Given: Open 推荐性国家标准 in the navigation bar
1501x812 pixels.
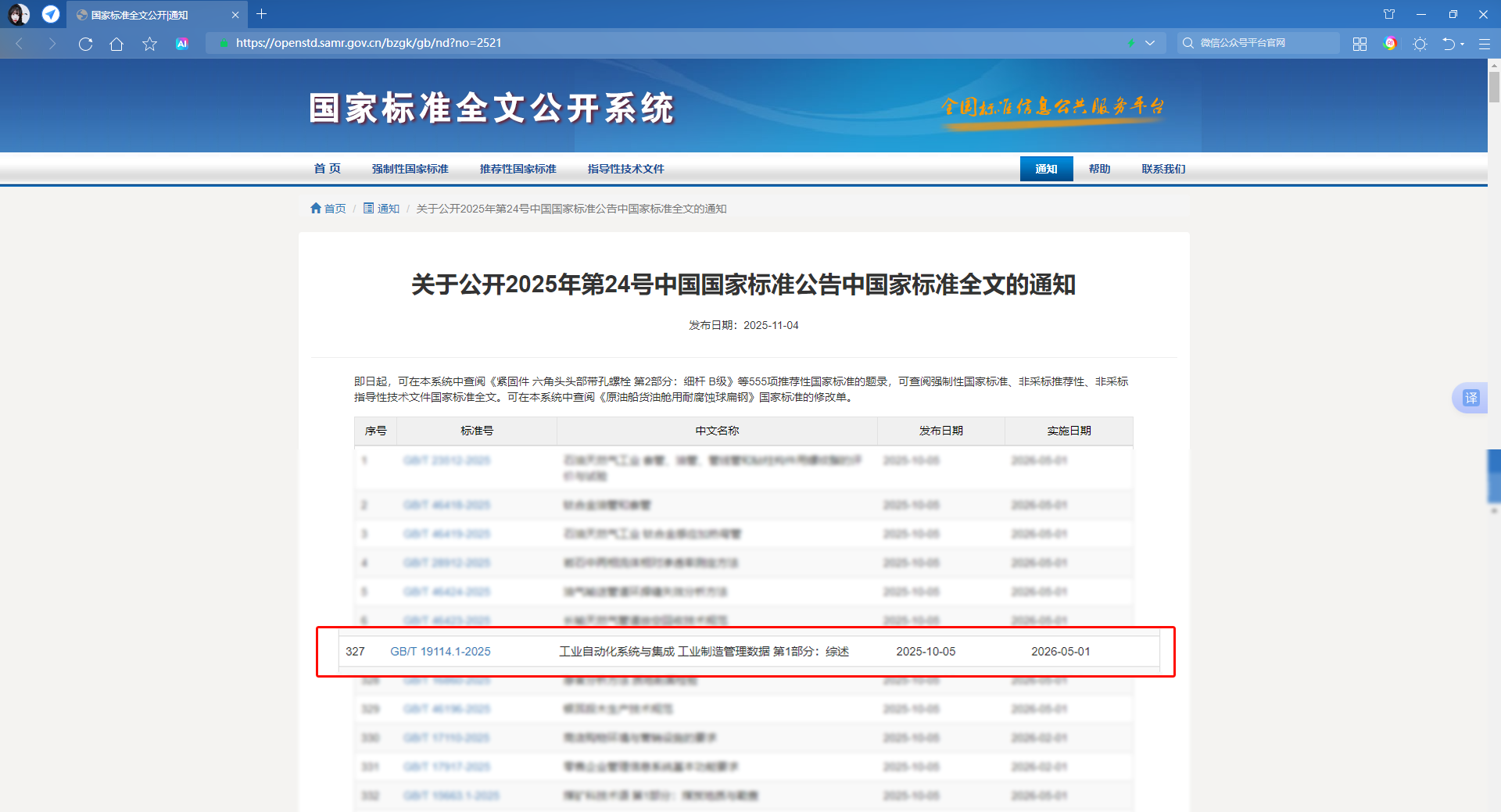Looking at the screenshot, I should coord(518,169).
